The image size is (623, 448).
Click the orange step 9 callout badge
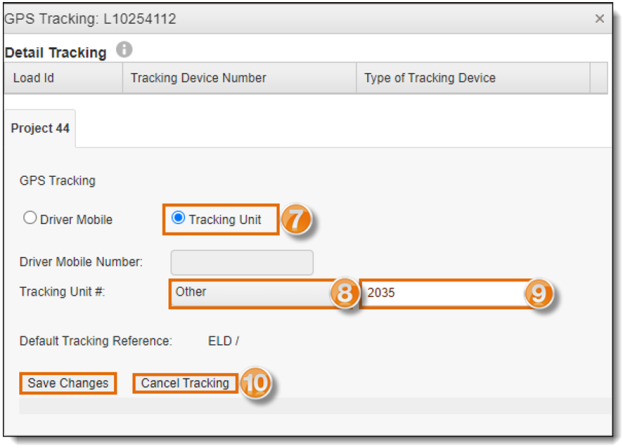tap(538, 293)
